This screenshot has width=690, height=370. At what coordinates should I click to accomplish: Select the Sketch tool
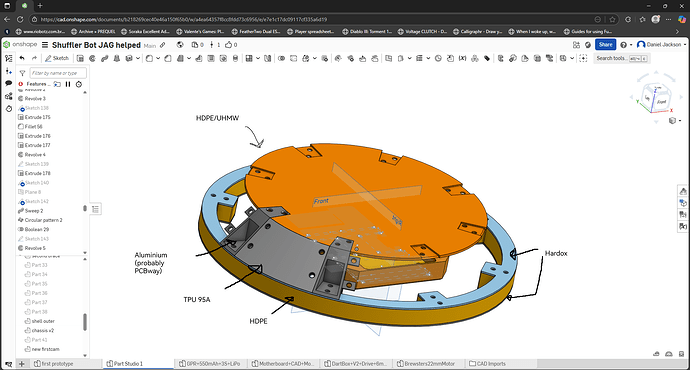(x=57, y=58)
